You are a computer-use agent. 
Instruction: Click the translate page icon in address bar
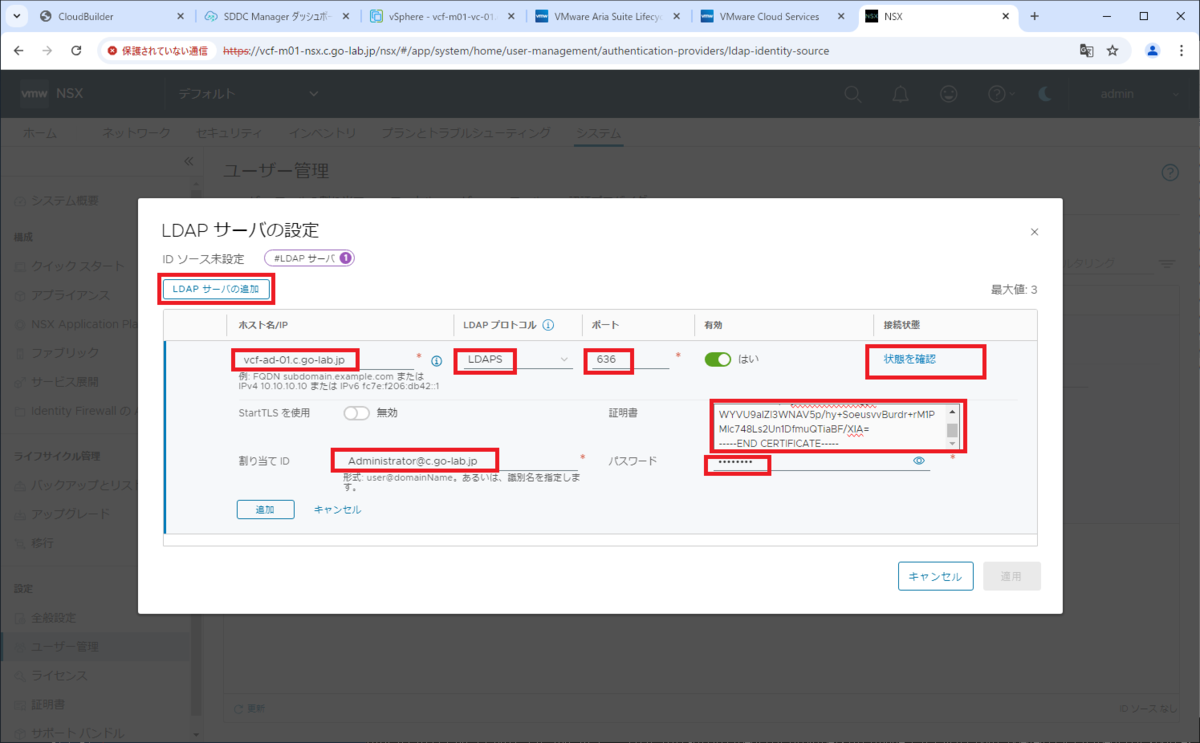point(1086,50)
